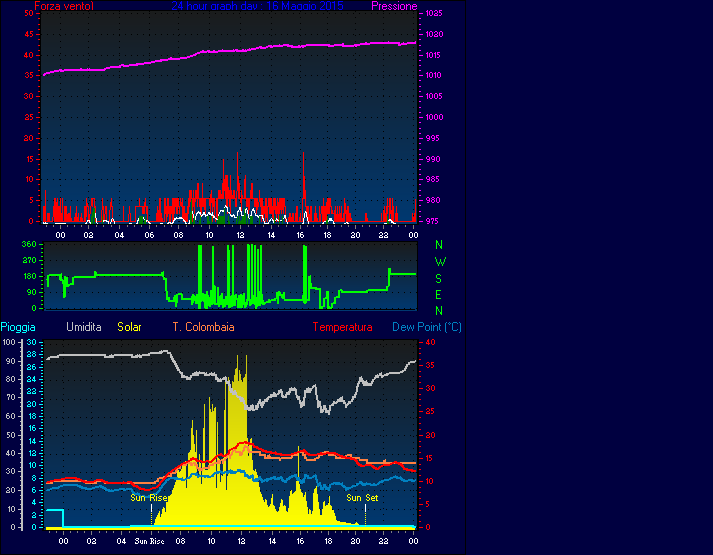The height and width of the screenshot is (555, 713).
Task: Click the S wind direction letter
Action: pos(440,278)
